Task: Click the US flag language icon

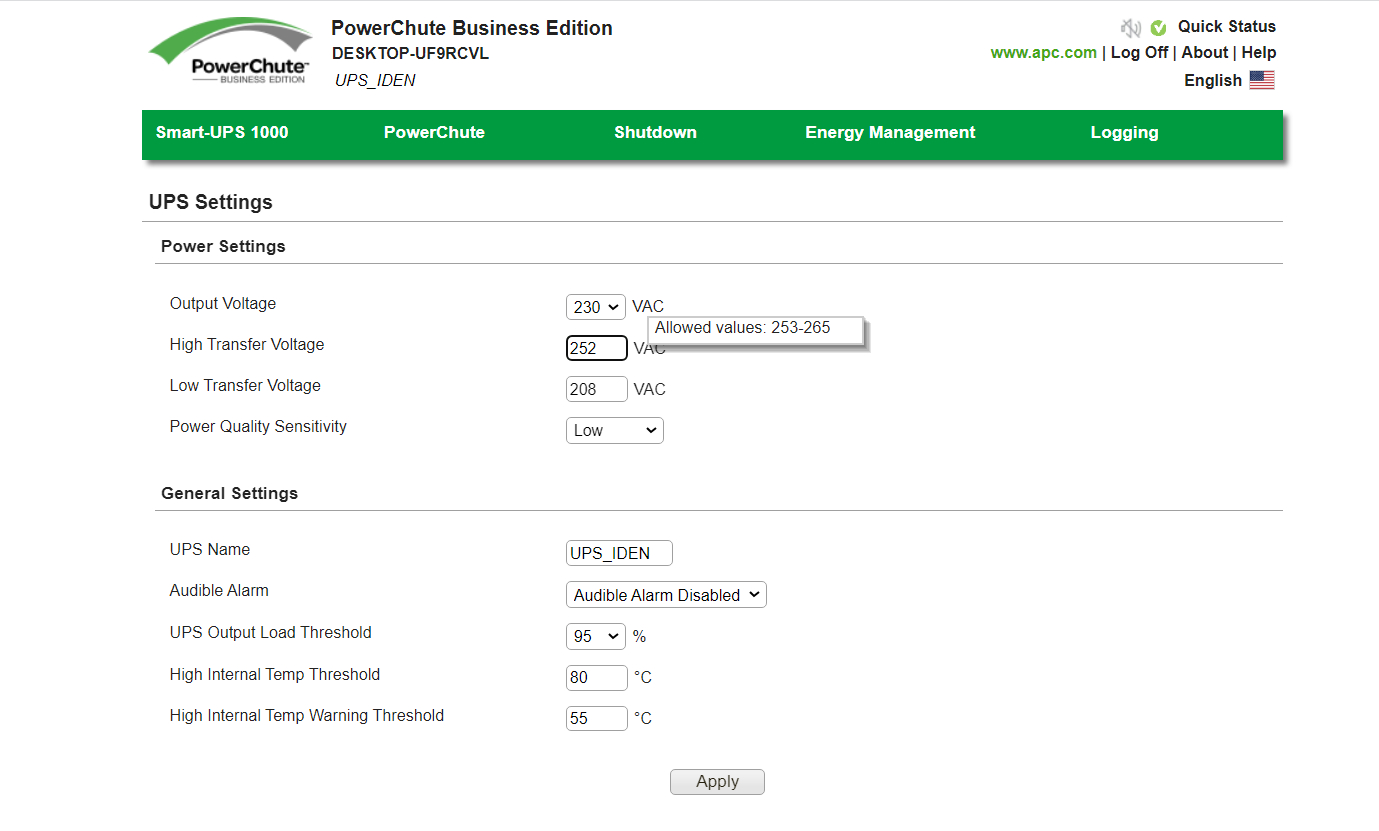Action: (x=1262, y=80)
